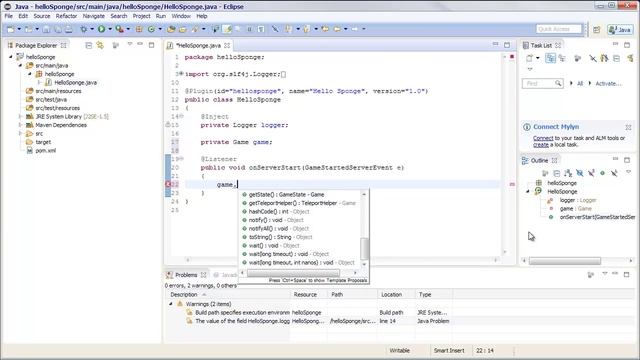Open the Refactor menu
640x360 pixels.
click(x=66, y=16)
